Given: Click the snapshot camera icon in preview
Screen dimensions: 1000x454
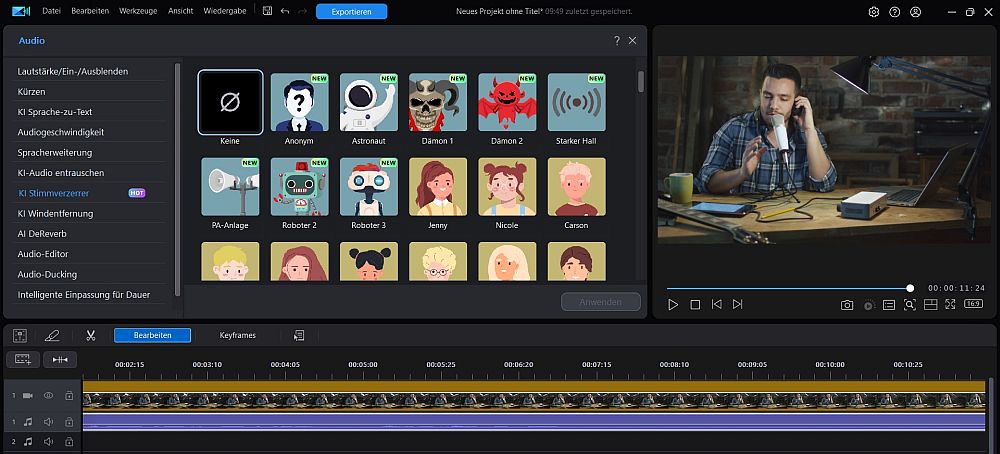Looking at the screenshot, I should 847,304.
